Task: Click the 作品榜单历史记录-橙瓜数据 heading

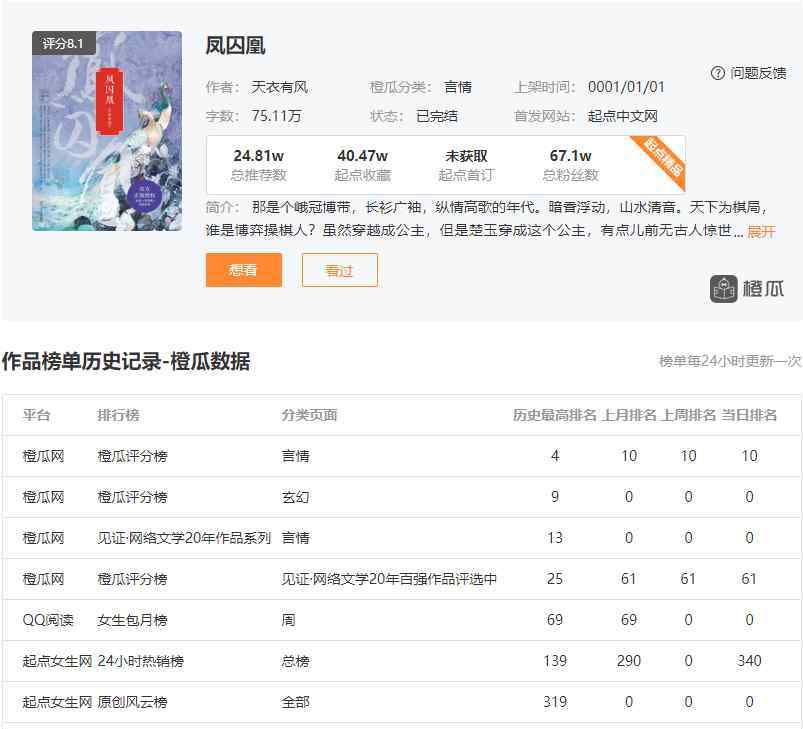Action: (x=126, y=361)
